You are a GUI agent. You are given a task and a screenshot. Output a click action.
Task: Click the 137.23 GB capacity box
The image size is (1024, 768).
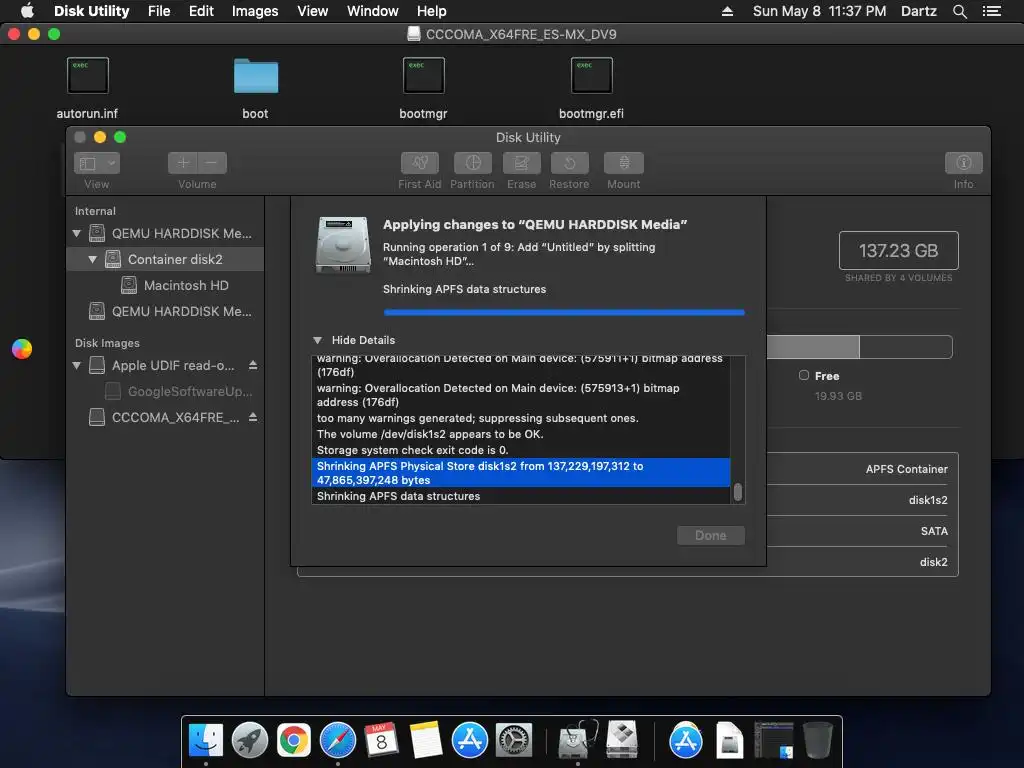click(x=899, y=250)
